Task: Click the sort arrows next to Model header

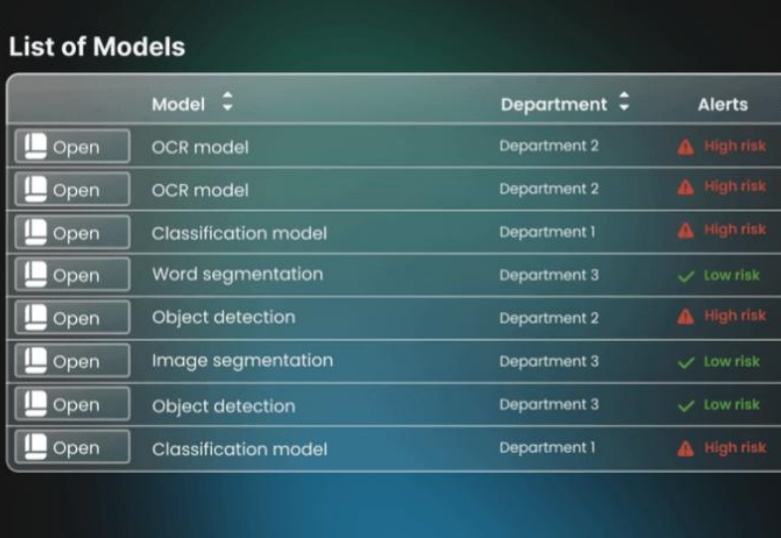Action: (227, 102)
